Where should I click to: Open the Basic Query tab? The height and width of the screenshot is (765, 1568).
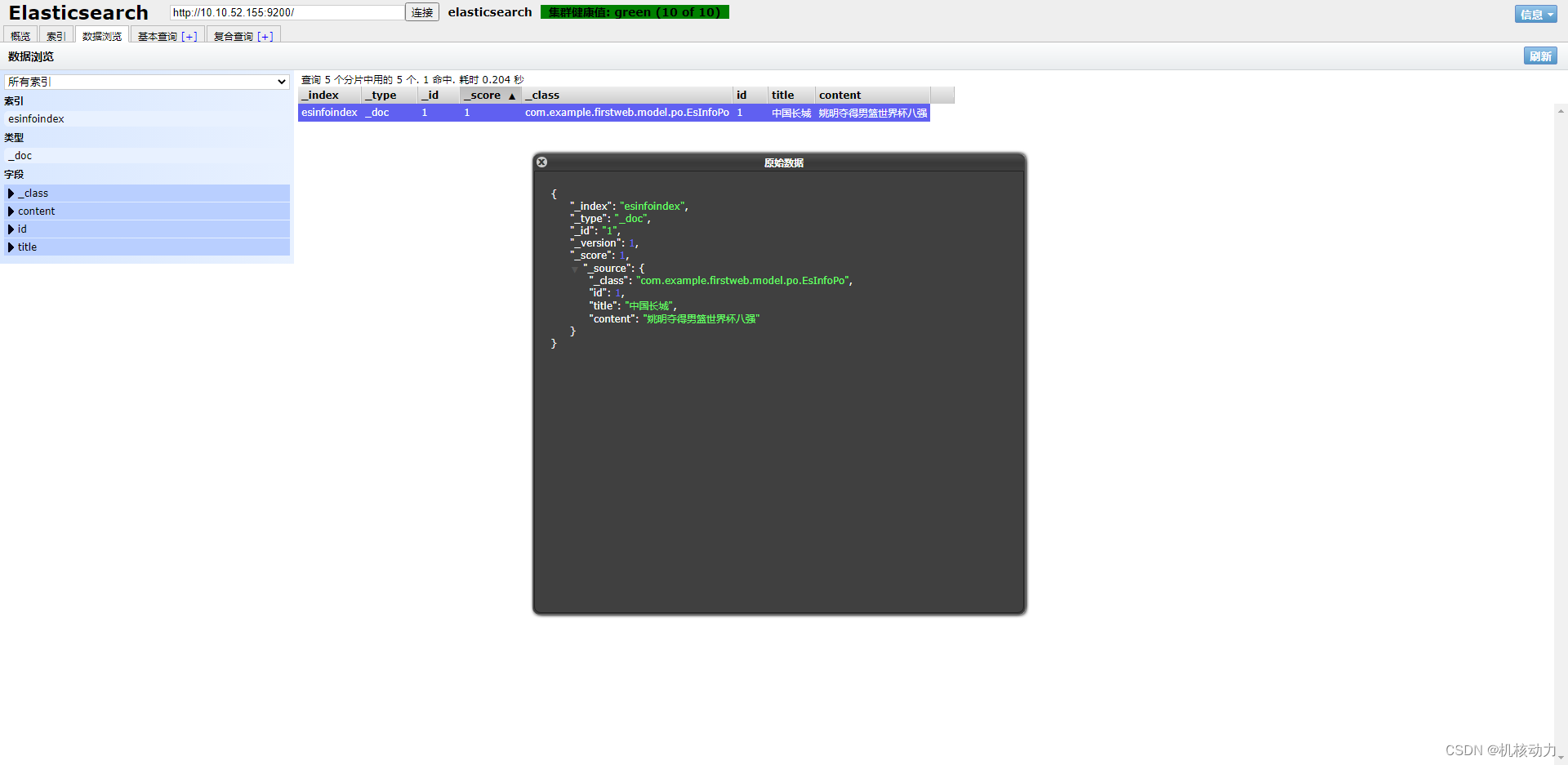(158, 36)
